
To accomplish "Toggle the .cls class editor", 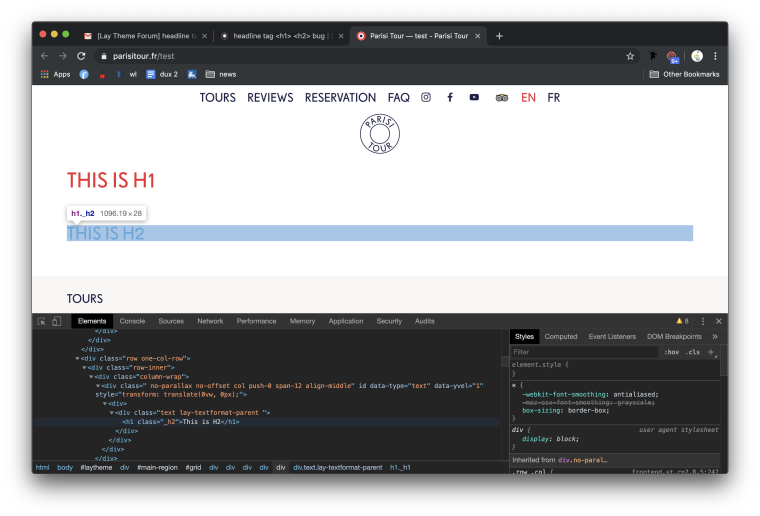I will pos(692,352).
